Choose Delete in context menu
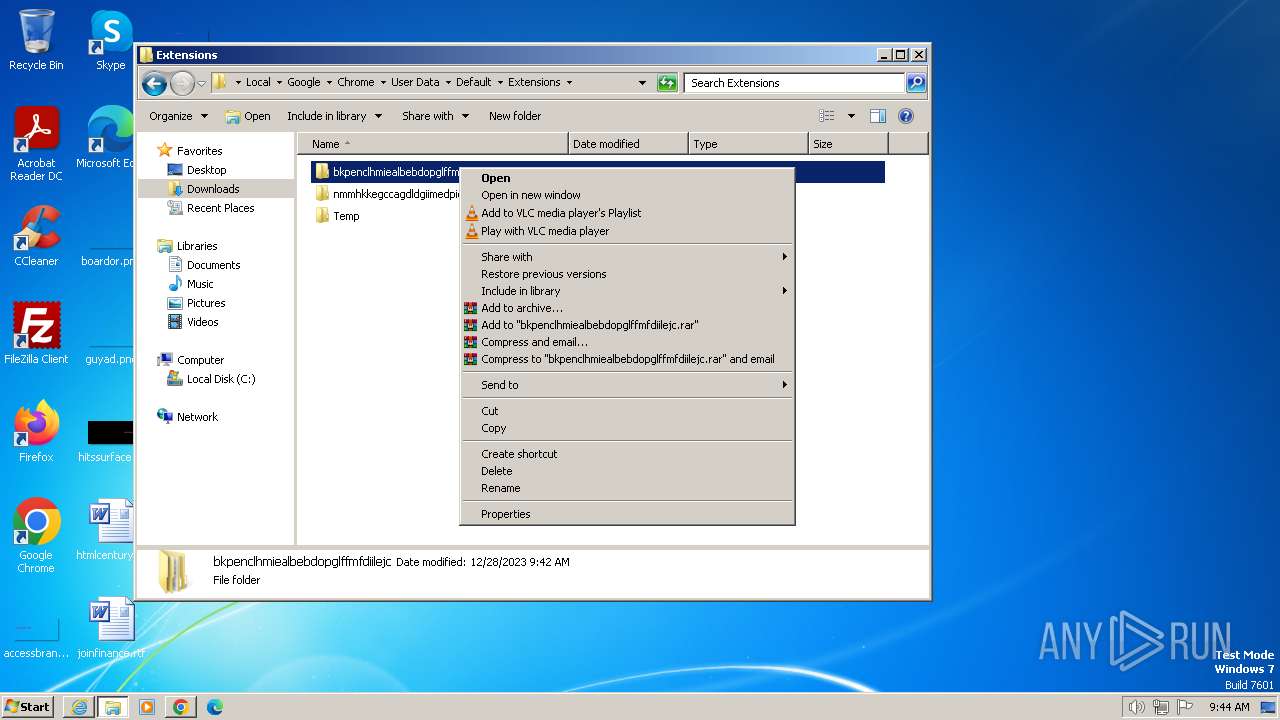This screenshot has width=1280, height=720. 627,471
